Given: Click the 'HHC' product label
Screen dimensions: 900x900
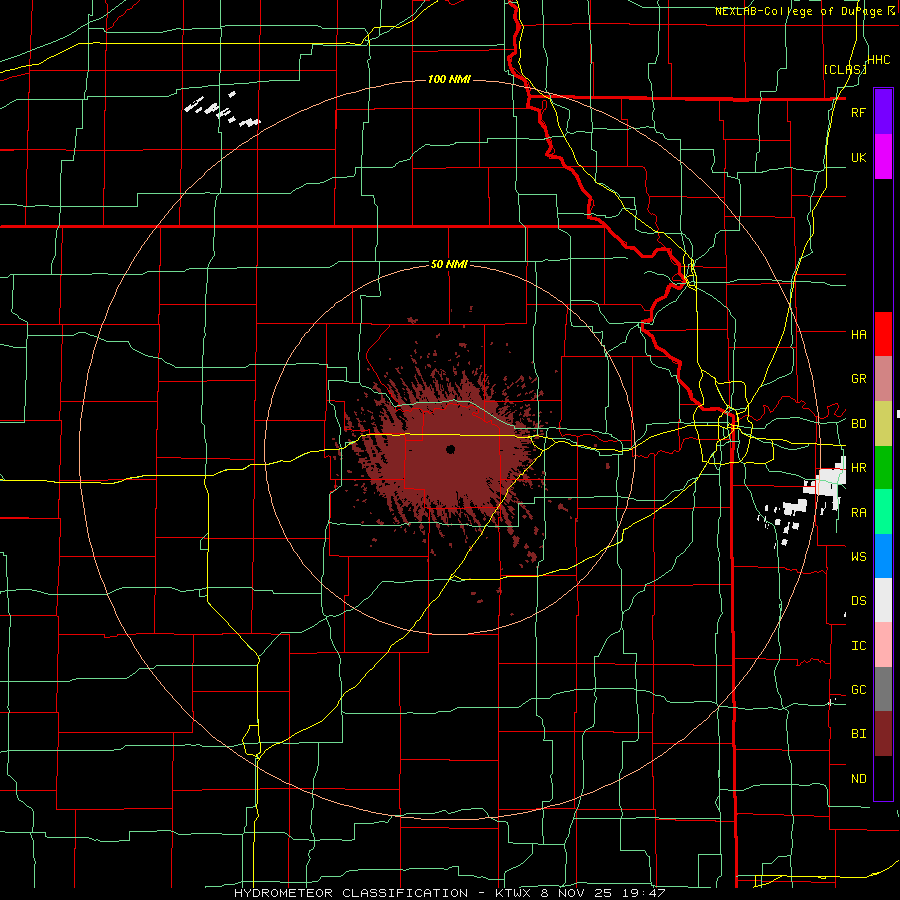Looking at the screenshot, I should pos(879,60).
